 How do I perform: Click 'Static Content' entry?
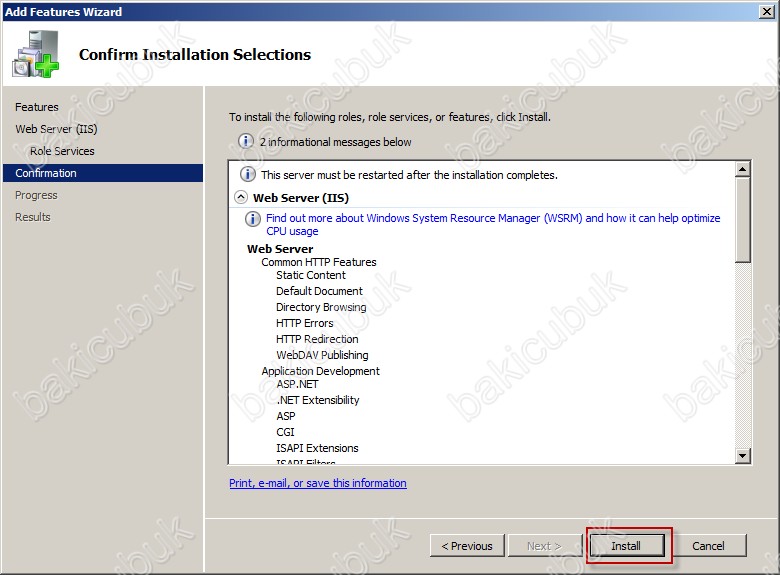click(311, 275)
